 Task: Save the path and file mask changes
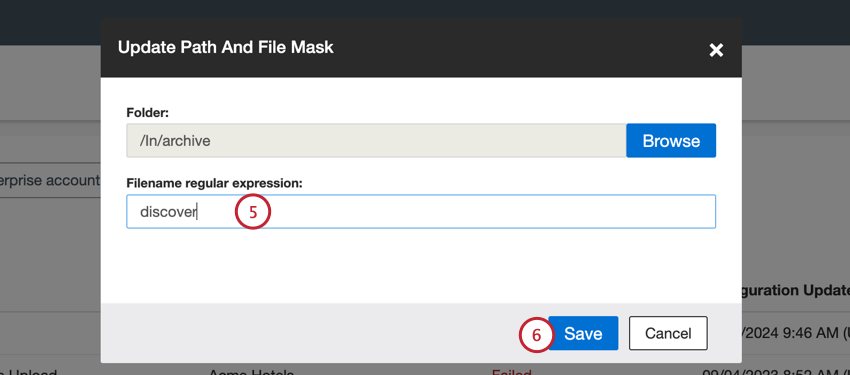pyautogui.click(x=583, y=333)
